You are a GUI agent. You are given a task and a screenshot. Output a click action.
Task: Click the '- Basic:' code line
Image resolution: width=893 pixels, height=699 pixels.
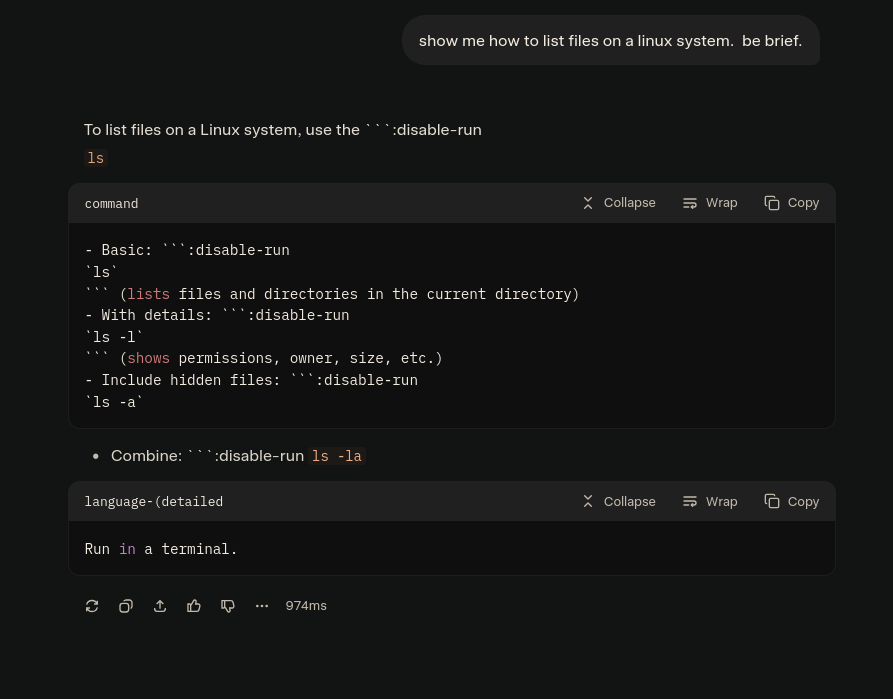[x=187, y=250]
